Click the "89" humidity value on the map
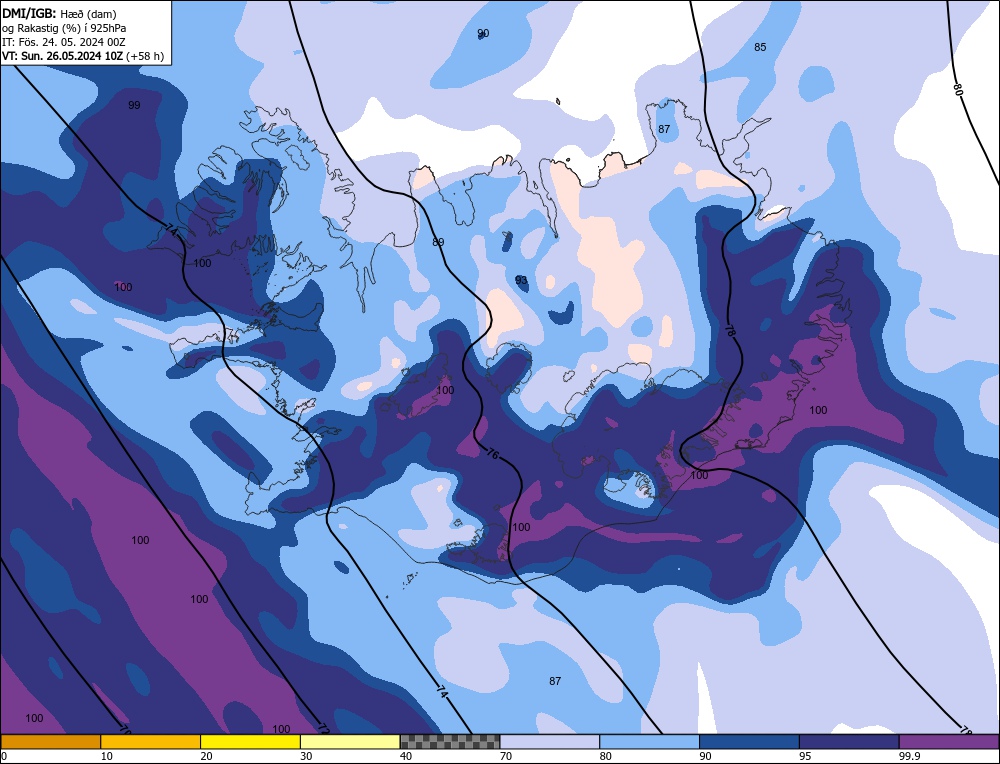 [x=438, y=242]
